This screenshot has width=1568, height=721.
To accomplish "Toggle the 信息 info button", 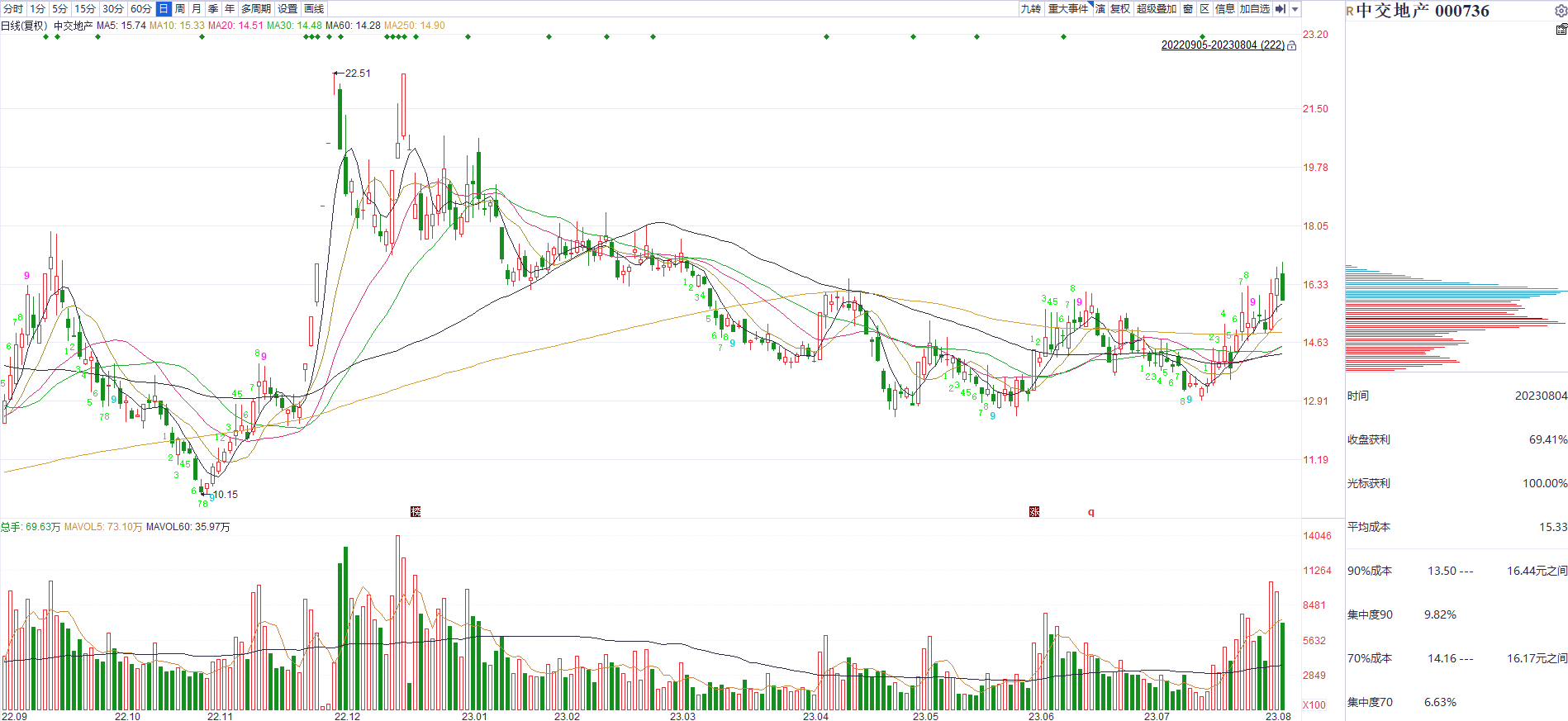I will 1225,9.
